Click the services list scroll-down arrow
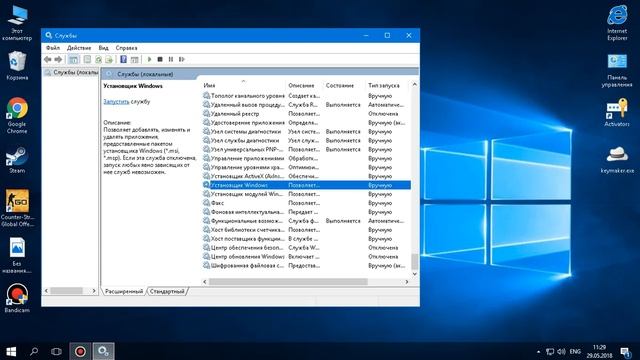The height and width of the screenshot is (360, 640). tap(415, 274)
